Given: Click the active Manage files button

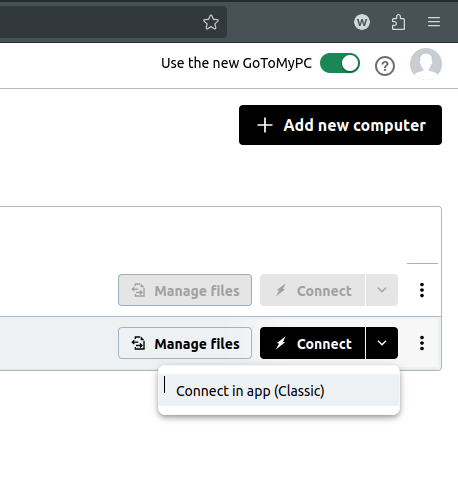Looking at the screenshot, I should (x=185, y=343).
